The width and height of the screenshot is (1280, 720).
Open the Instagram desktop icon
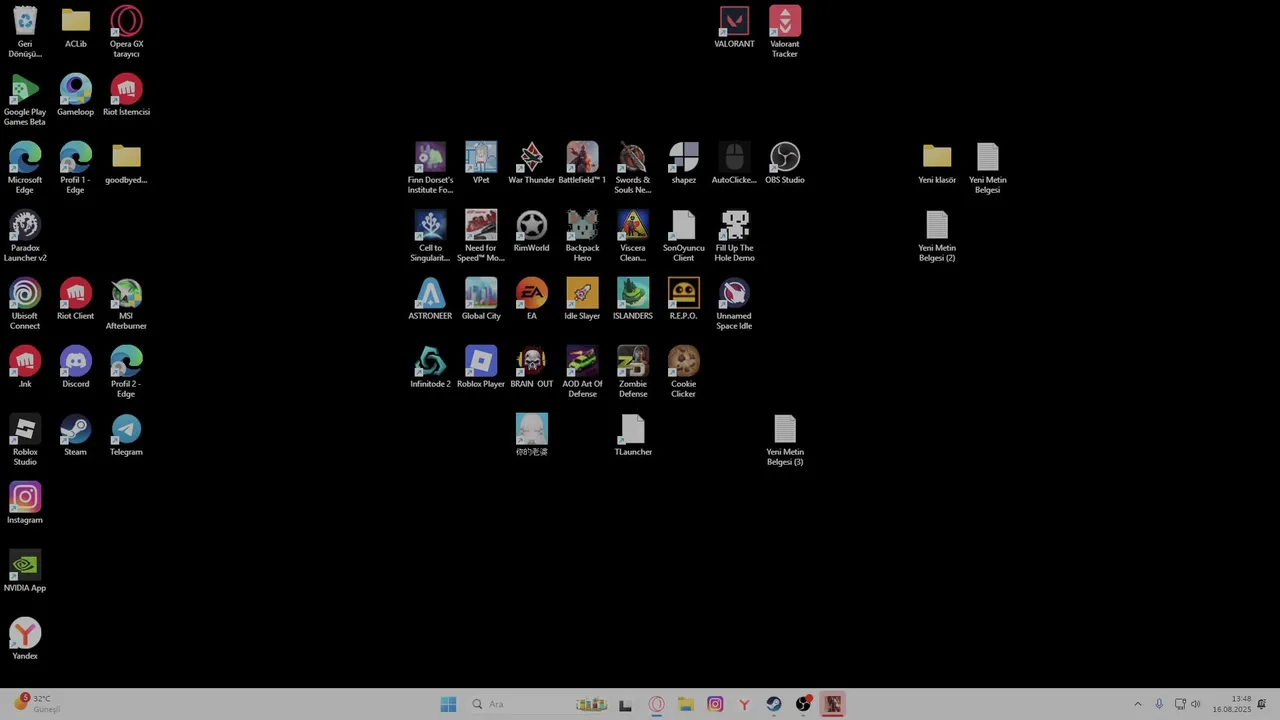pyautogui.click(x=25, y=498)
